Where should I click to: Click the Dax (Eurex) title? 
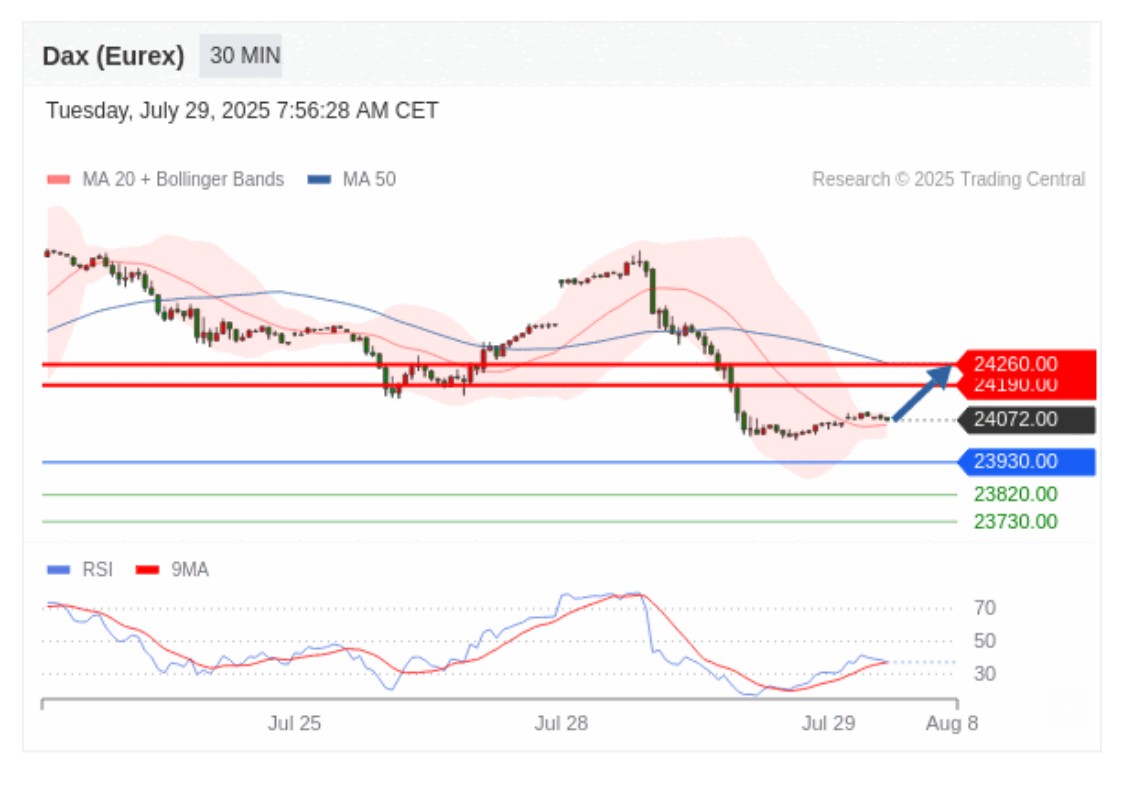(x=114, y=56)
